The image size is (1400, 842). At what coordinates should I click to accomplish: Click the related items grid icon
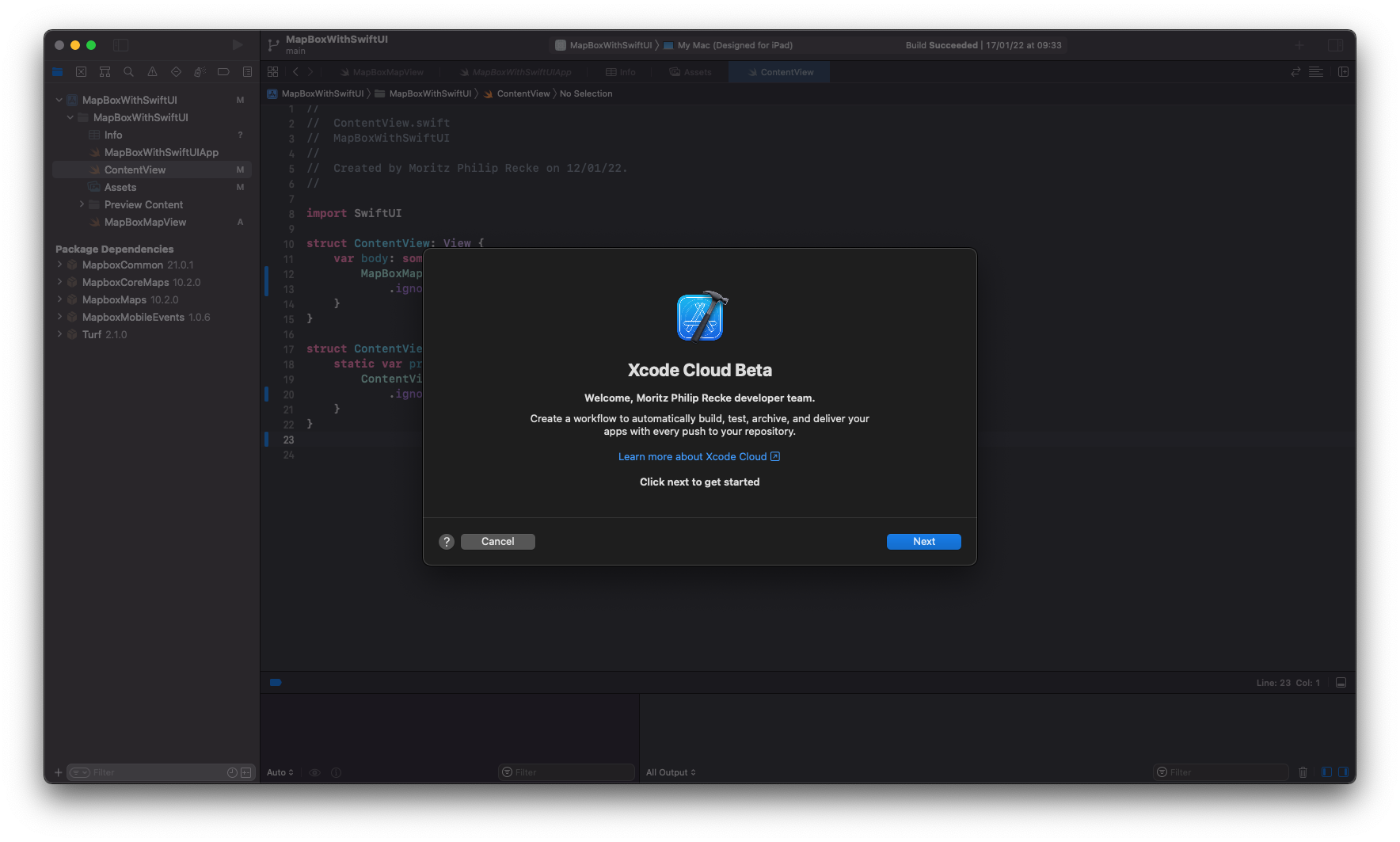click(272, 72)
